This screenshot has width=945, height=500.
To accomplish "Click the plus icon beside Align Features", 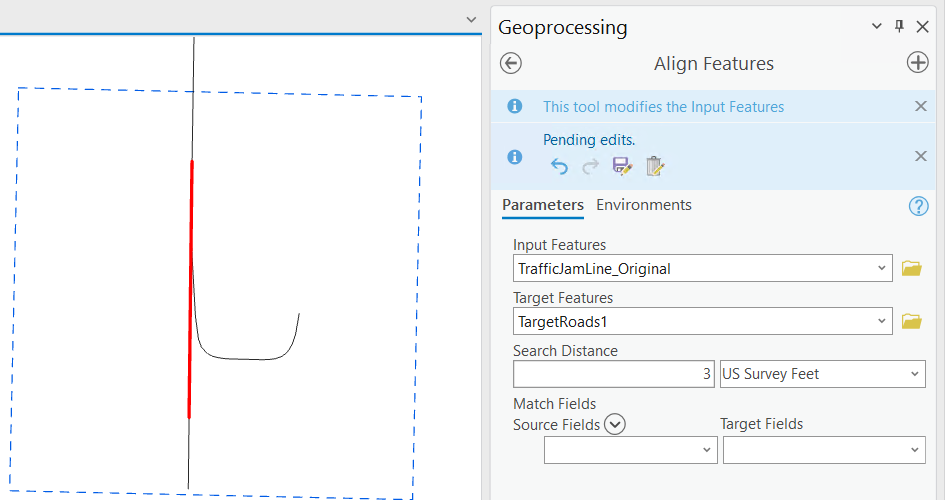I will point(917,63).
